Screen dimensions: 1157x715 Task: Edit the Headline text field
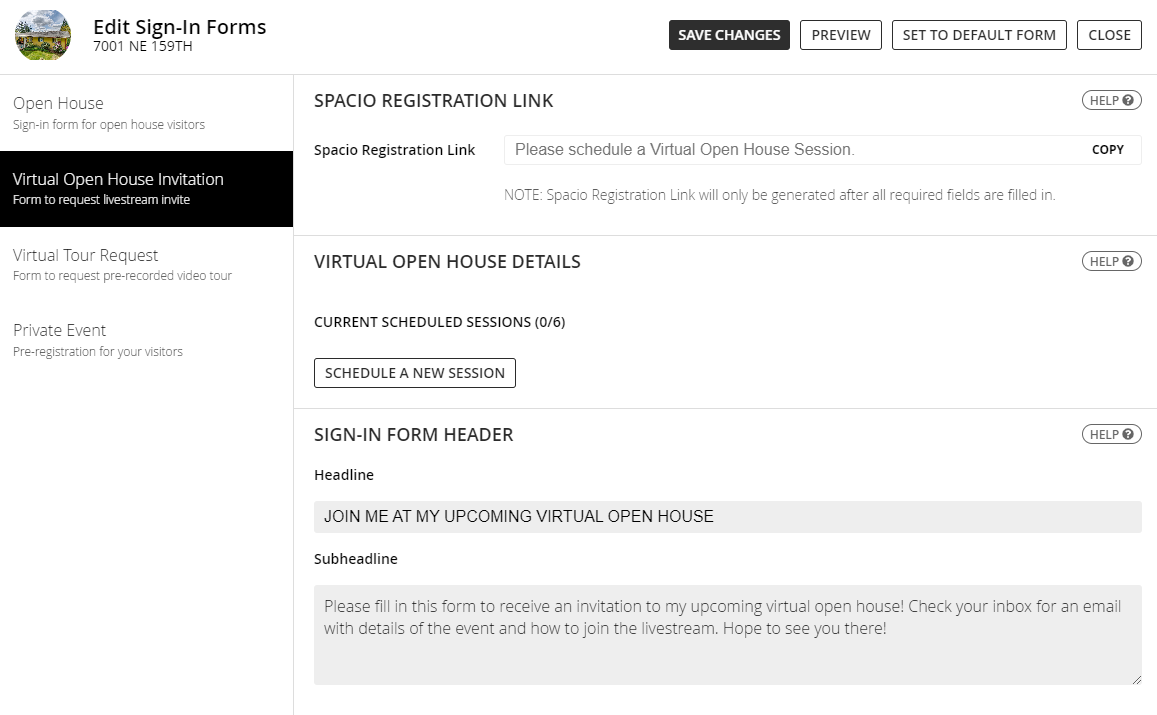coord(727,516)
